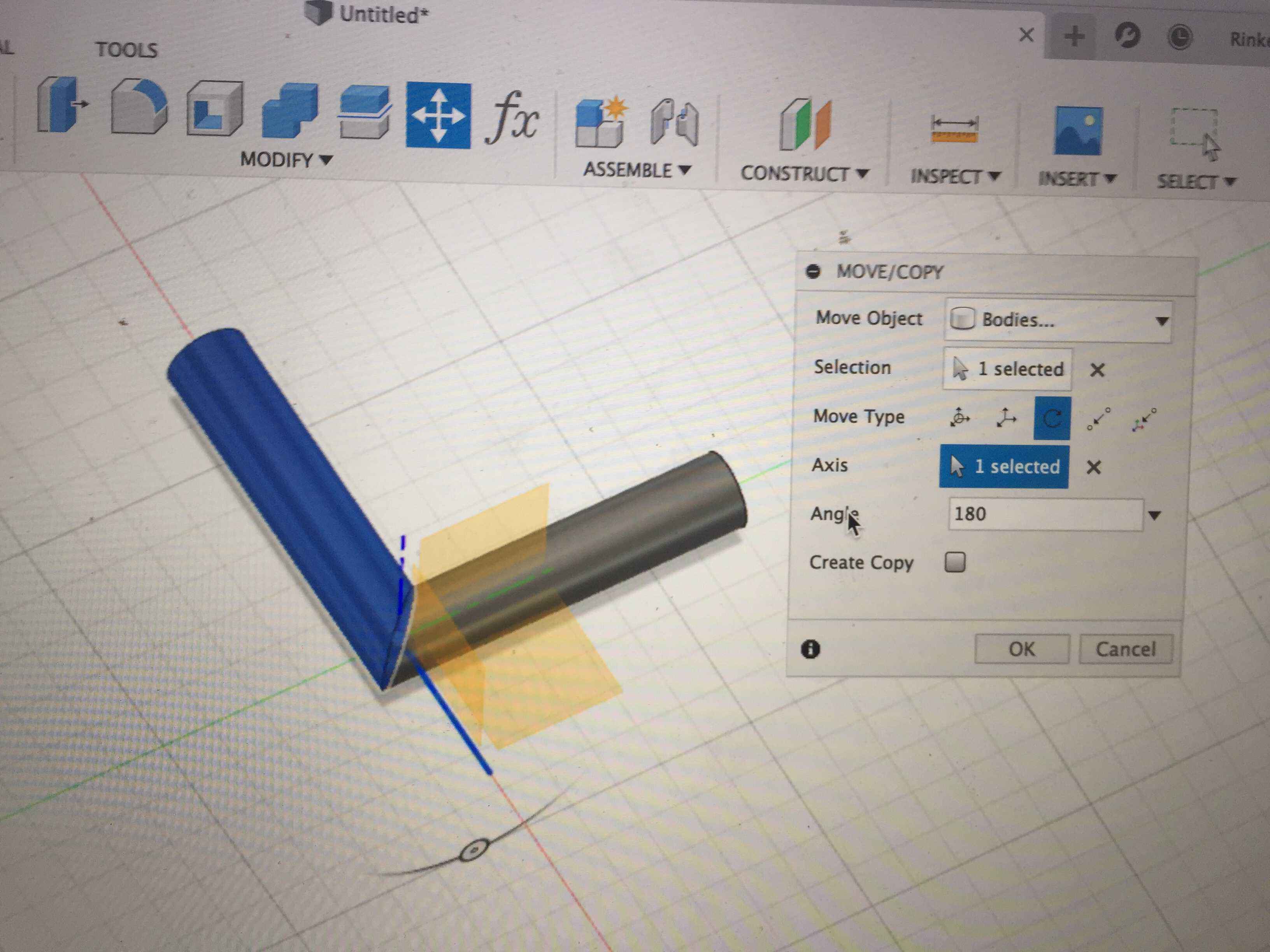The image size is (1270, 952).
Task: Open the Move Object Bodies dropdown
Action: tap(1058, 320)
